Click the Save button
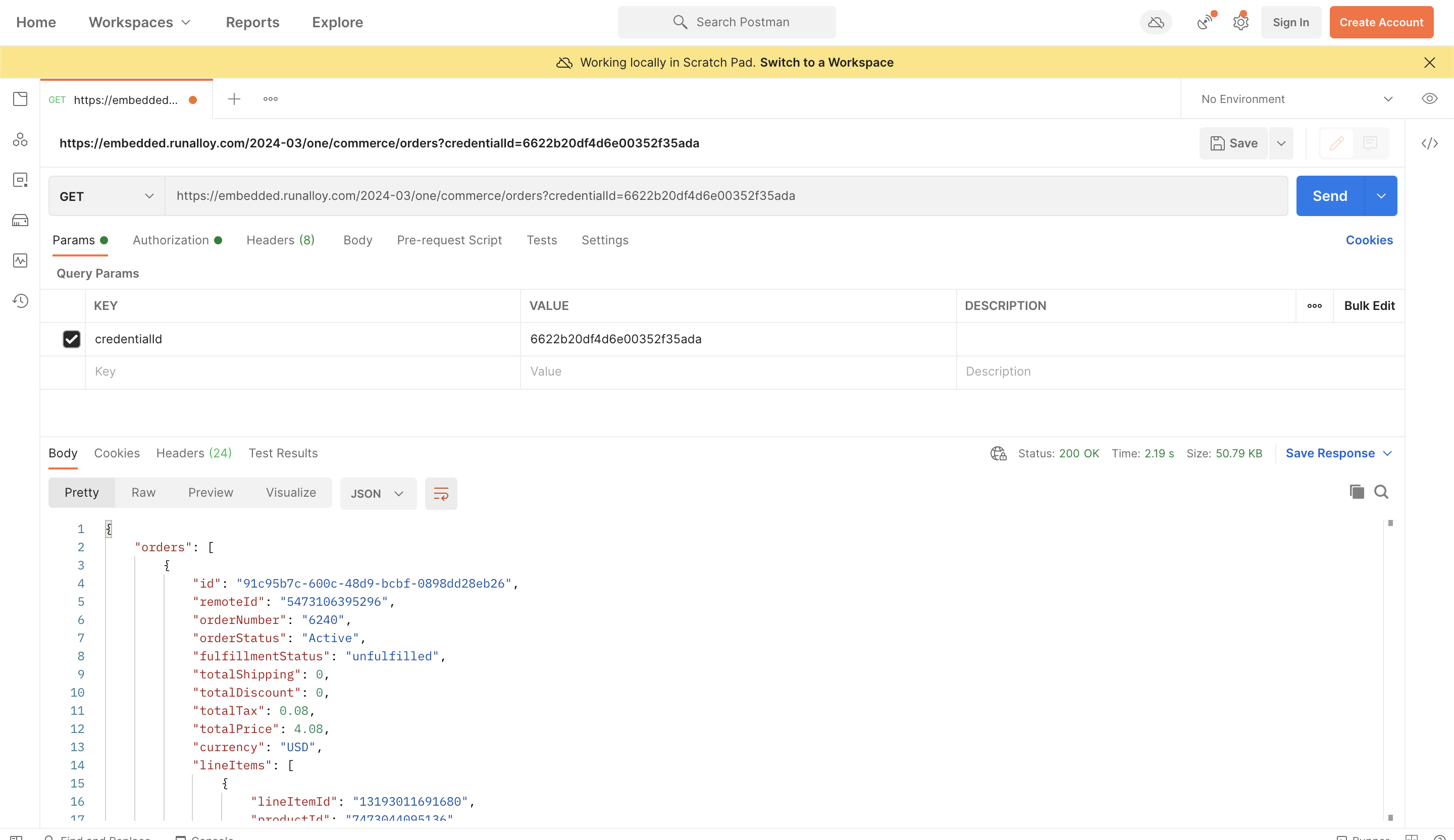 click(1233, 143)
